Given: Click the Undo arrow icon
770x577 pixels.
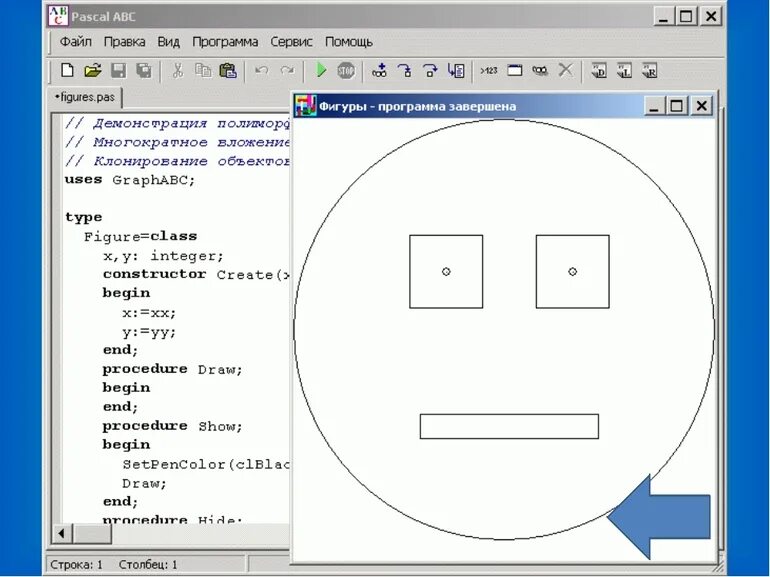Looking at the screenshot, I should point(261,71).
